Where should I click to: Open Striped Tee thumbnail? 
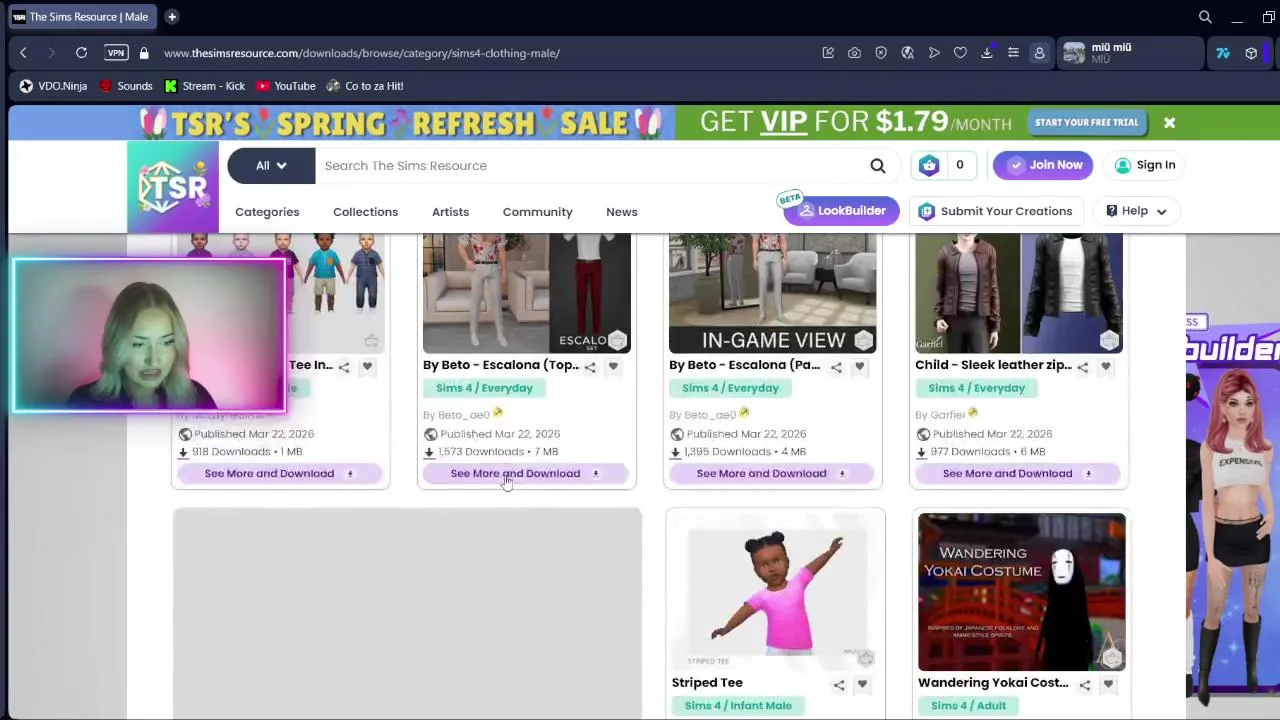(x=776, y=592)
